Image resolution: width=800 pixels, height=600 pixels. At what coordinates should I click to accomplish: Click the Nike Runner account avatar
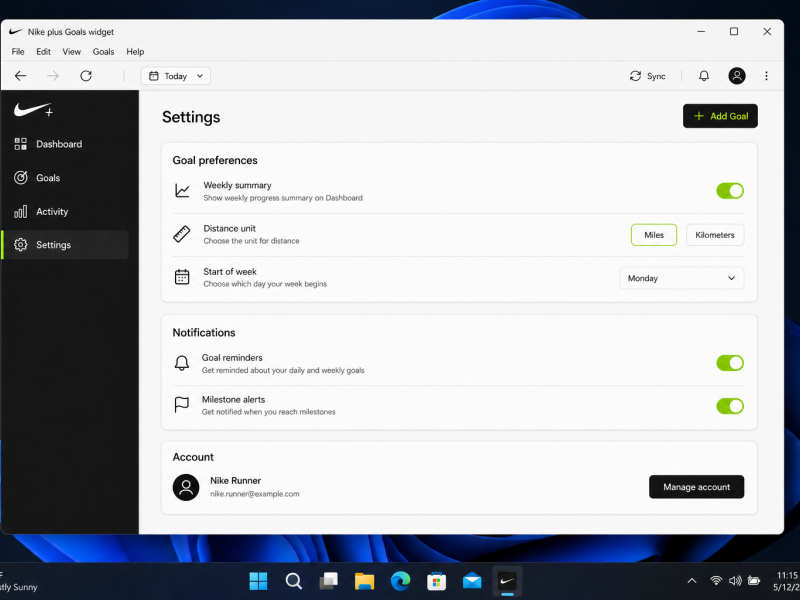click(186, 487)
